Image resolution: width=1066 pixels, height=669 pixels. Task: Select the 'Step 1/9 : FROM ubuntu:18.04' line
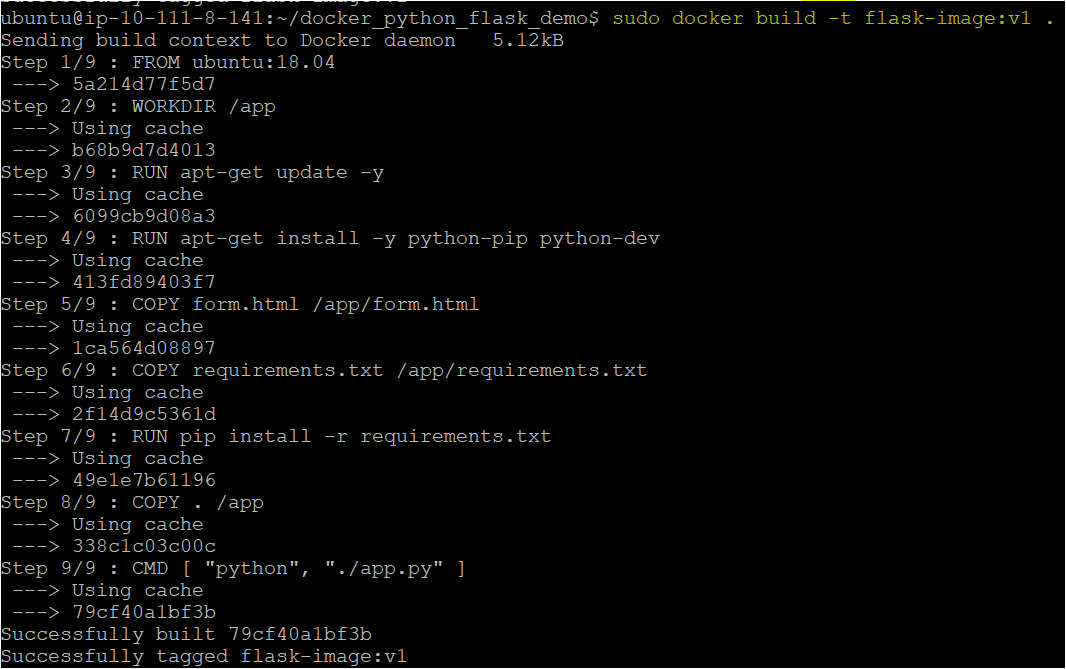click(168, 63)
